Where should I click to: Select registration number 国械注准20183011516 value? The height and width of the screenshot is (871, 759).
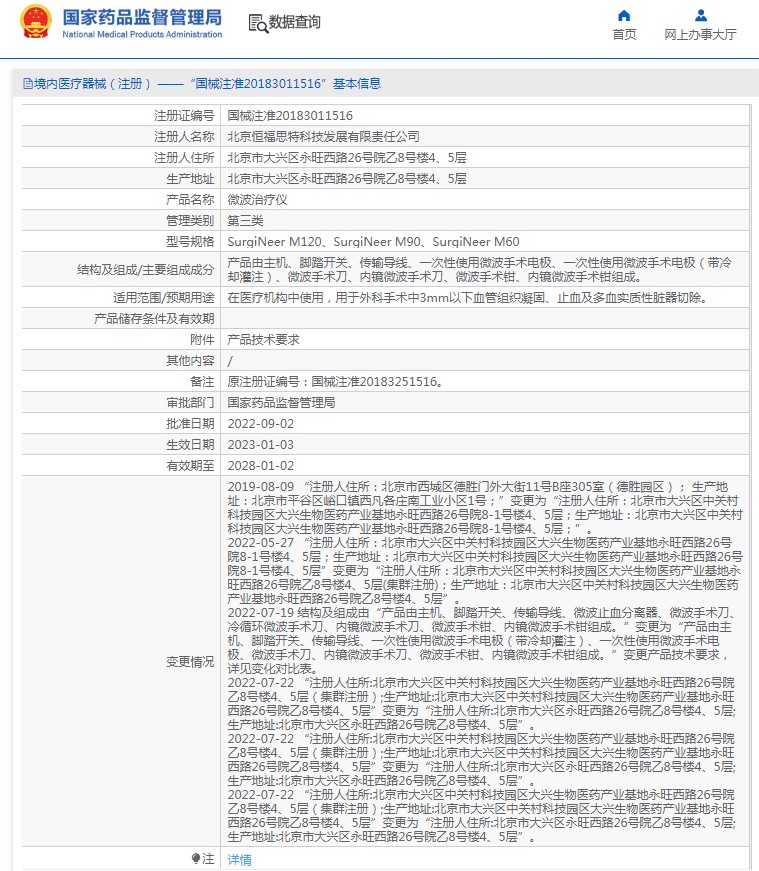pos(290,116)
